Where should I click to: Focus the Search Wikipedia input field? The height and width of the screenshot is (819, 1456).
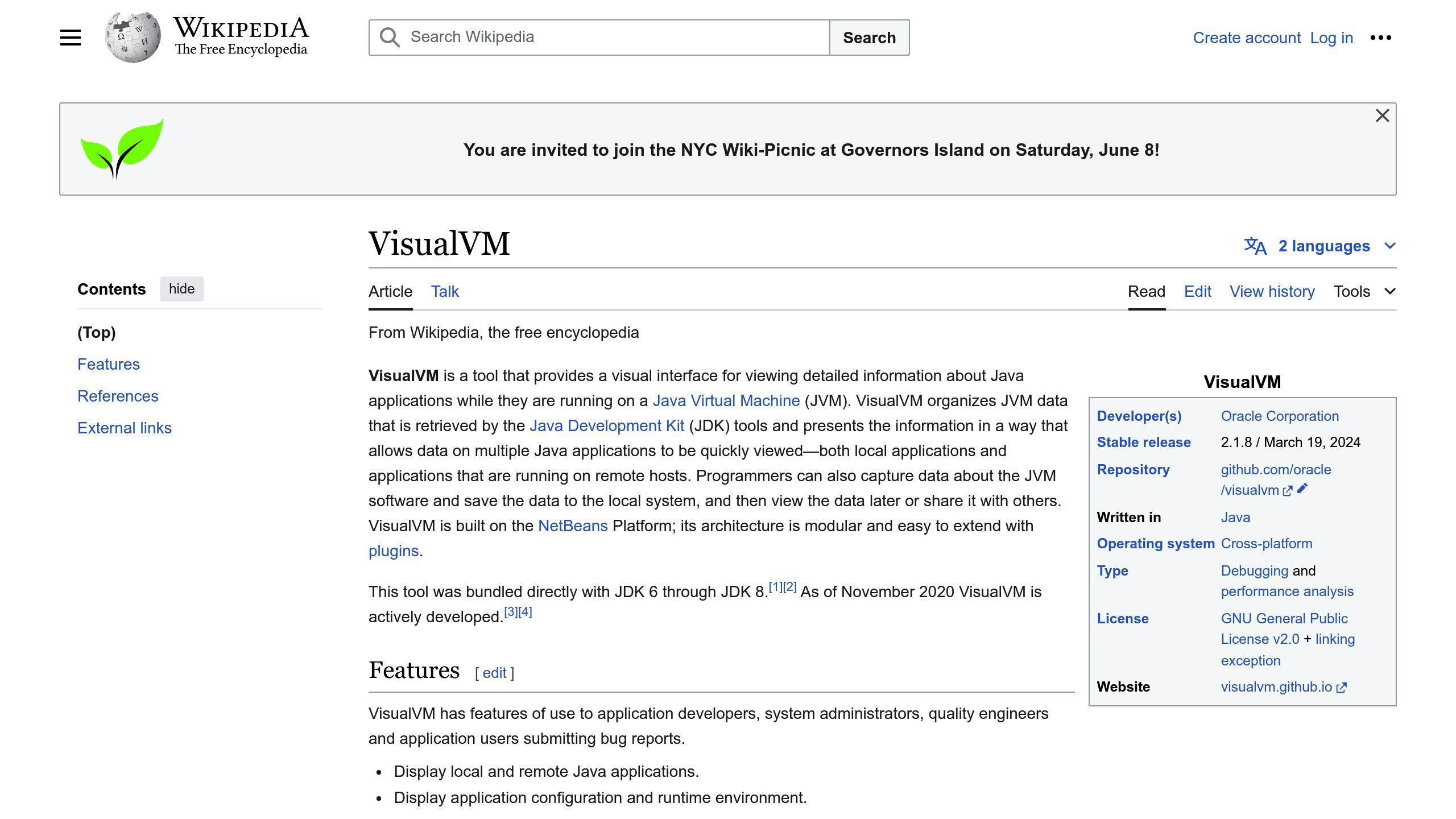click(599, 38)
